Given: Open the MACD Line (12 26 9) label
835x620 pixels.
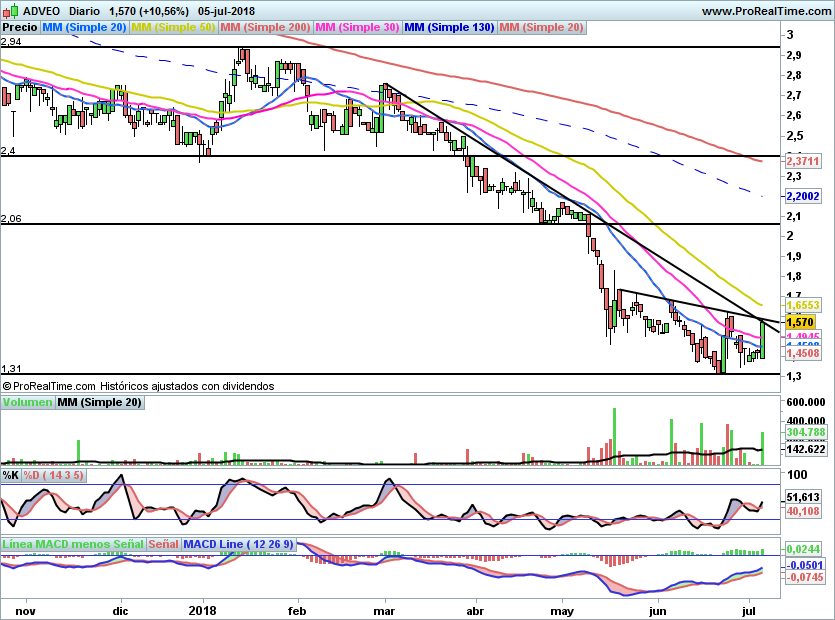Looking at the screenshot, I should pos(238,544).
